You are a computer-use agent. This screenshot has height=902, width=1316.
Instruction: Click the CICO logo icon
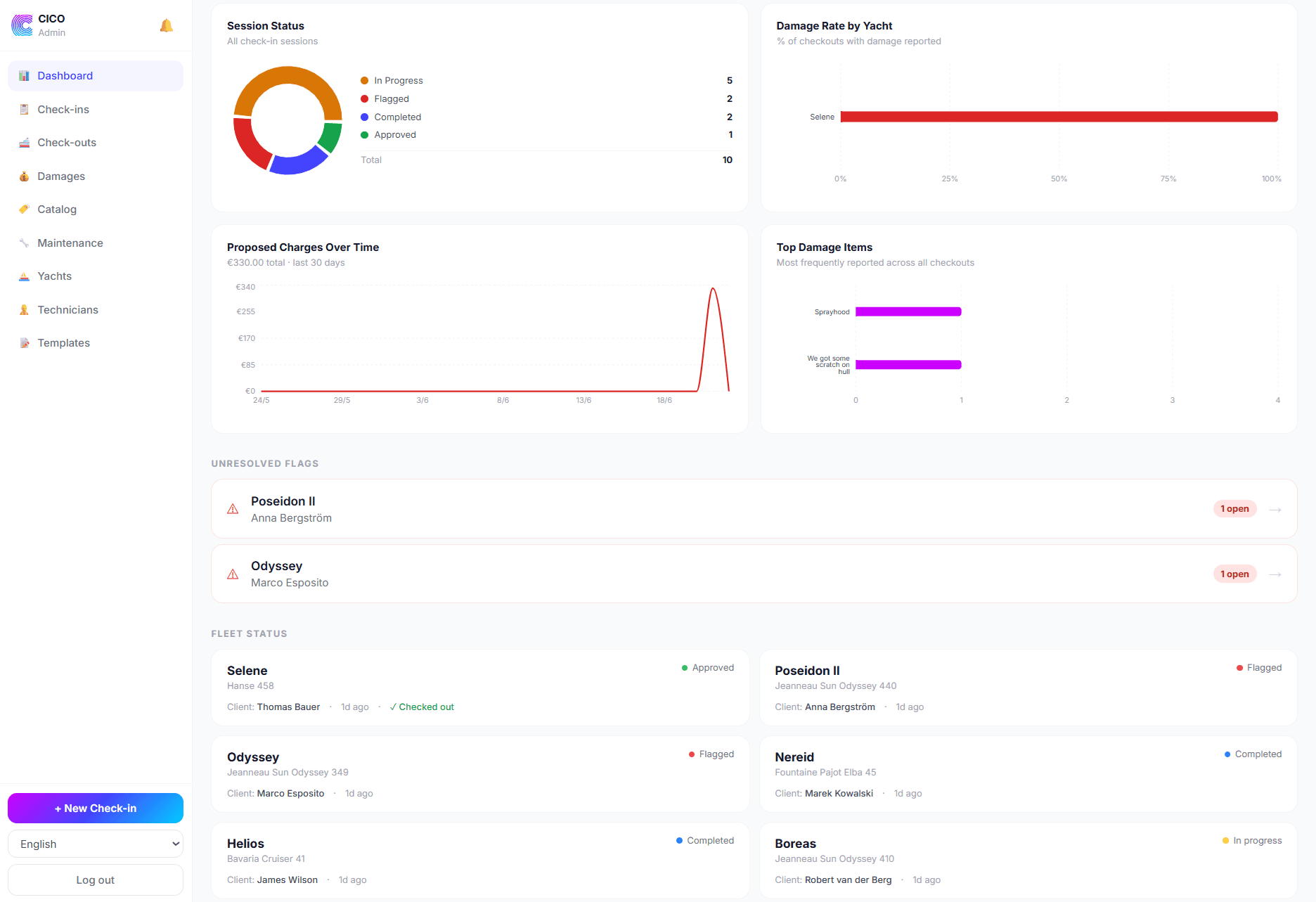tap(22, 25)
